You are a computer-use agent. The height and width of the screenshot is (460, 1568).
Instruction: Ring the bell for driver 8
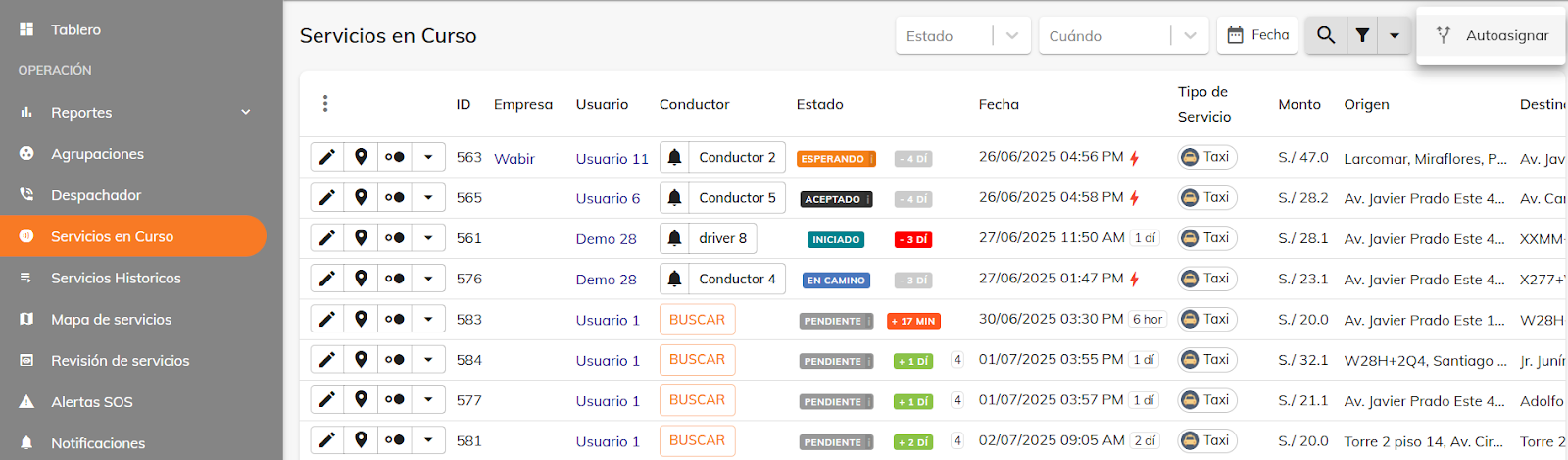pos(674,238)
